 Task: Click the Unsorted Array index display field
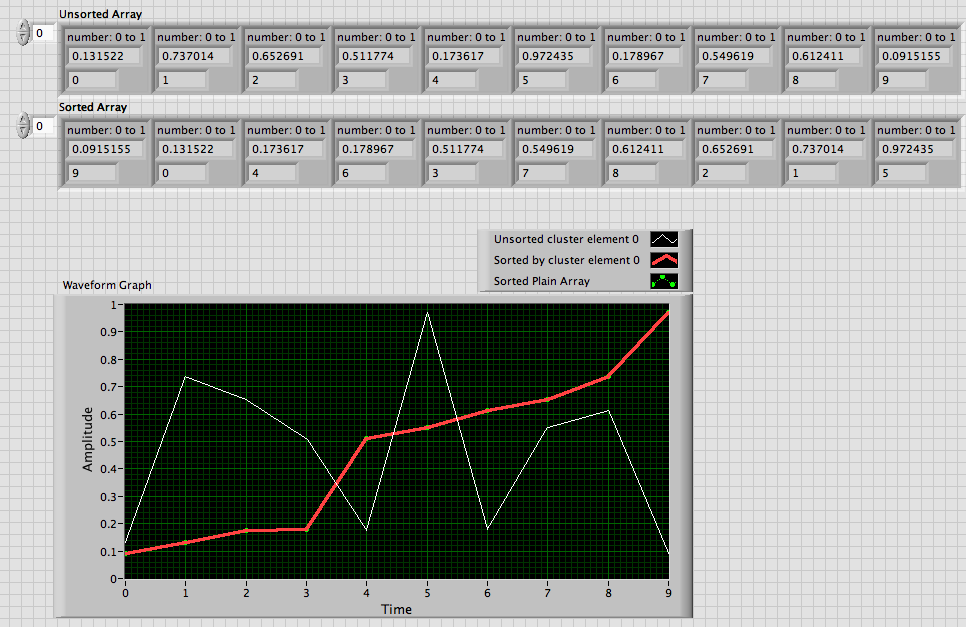[x=43, y=33]
